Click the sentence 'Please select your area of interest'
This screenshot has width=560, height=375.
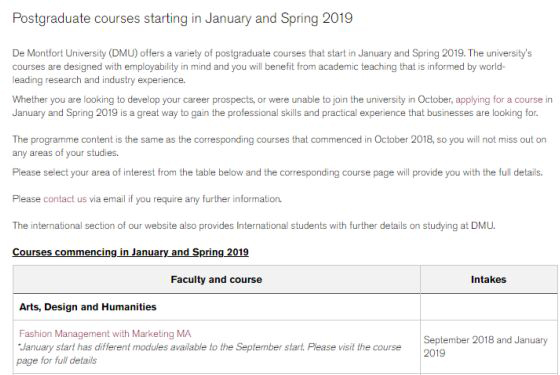tap(278, 172)
